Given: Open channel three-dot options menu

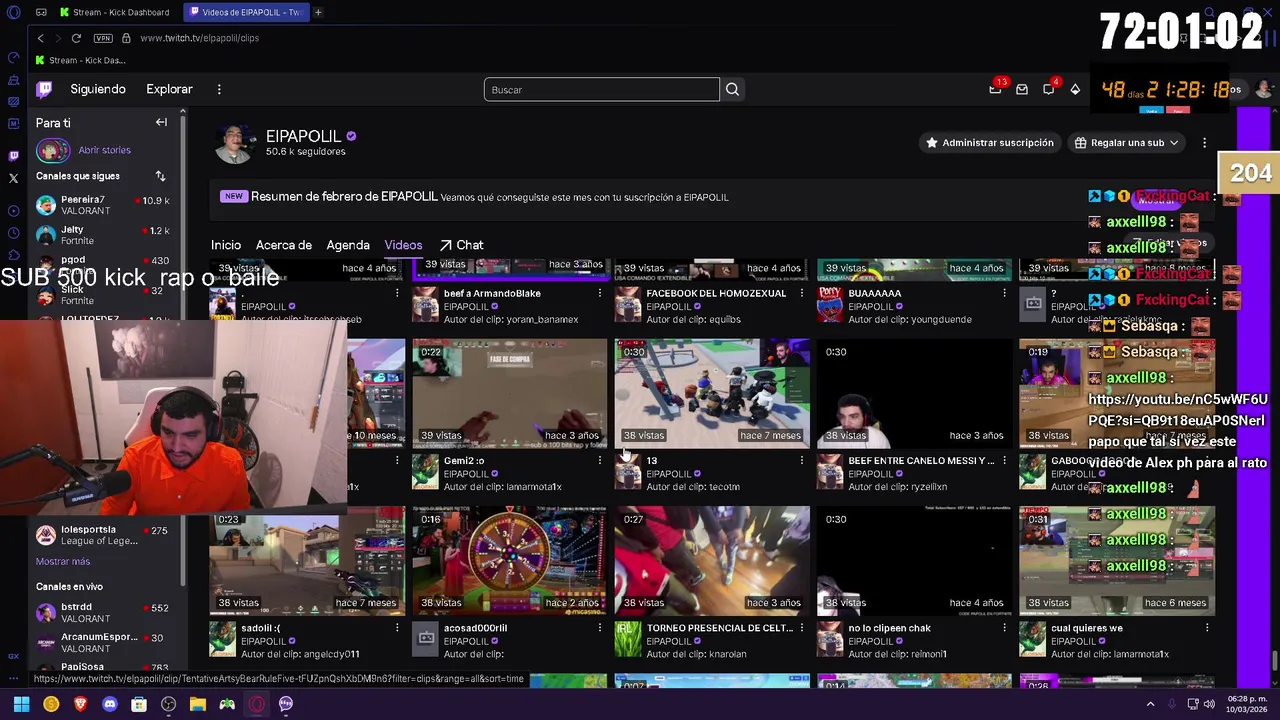Looking at the screenshot, I should (x=1204, y=142).
